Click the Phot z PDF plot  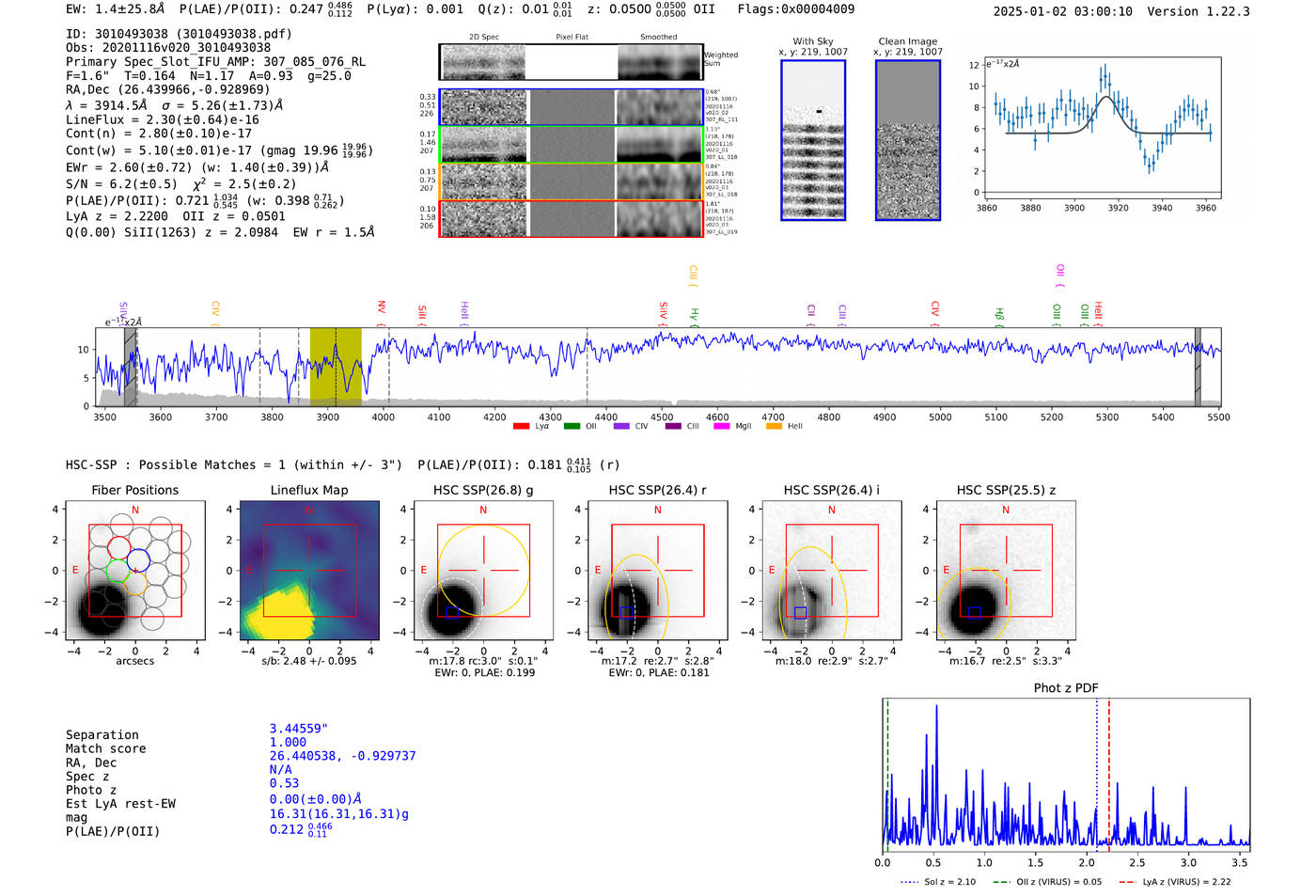tap(1066, 775)
